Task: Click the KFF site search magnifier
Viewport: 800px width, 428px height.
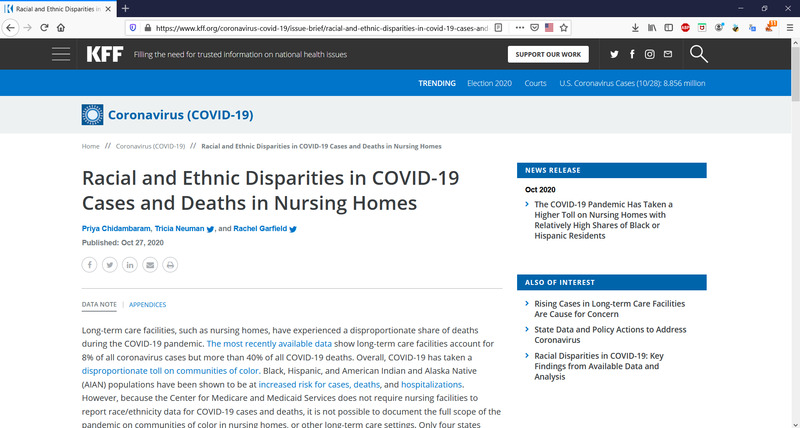Action: pos(698,54)
